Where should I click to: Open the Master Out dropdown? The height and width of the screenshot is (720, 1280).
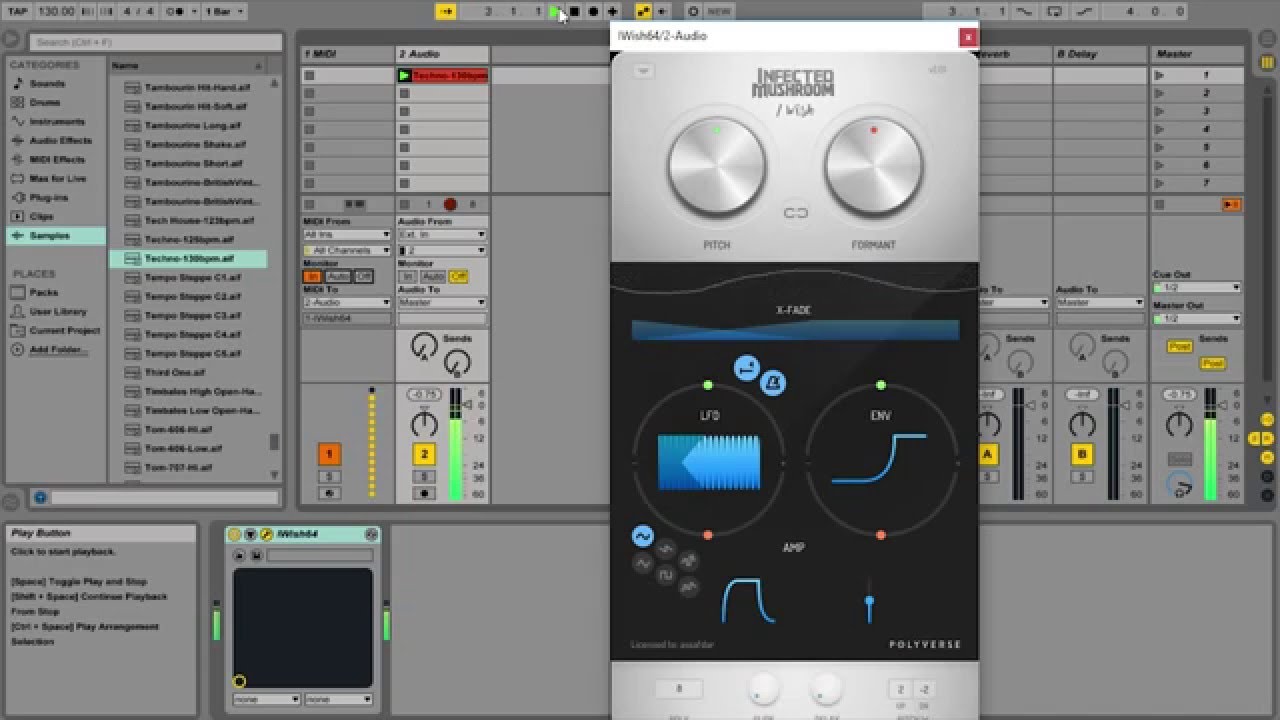(1197, 319)
